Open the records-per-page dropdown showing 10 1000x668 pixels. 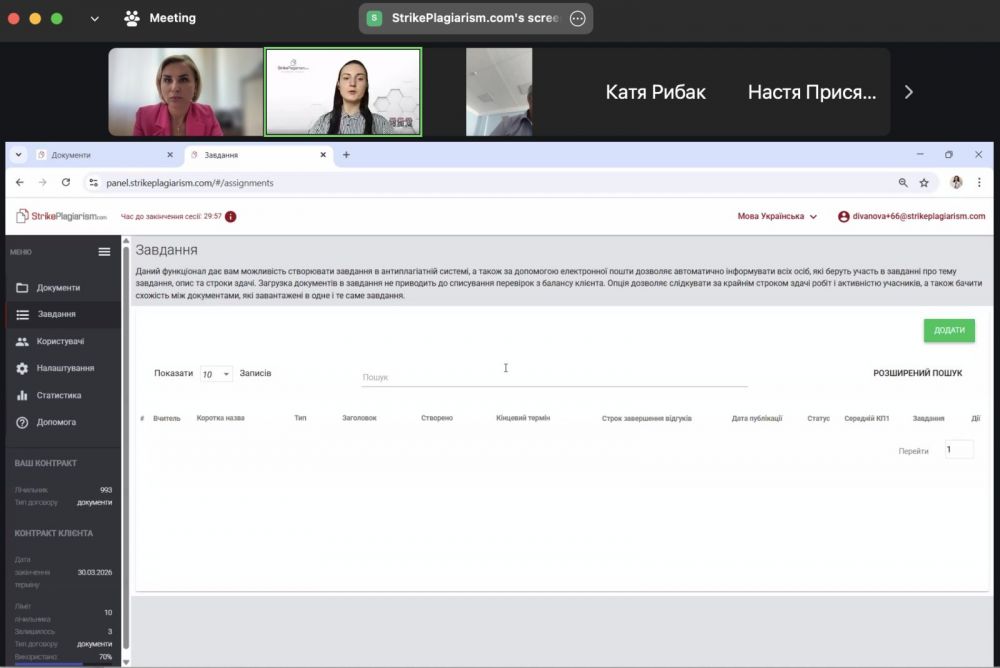pyautogui.click(x=216, y=374)
